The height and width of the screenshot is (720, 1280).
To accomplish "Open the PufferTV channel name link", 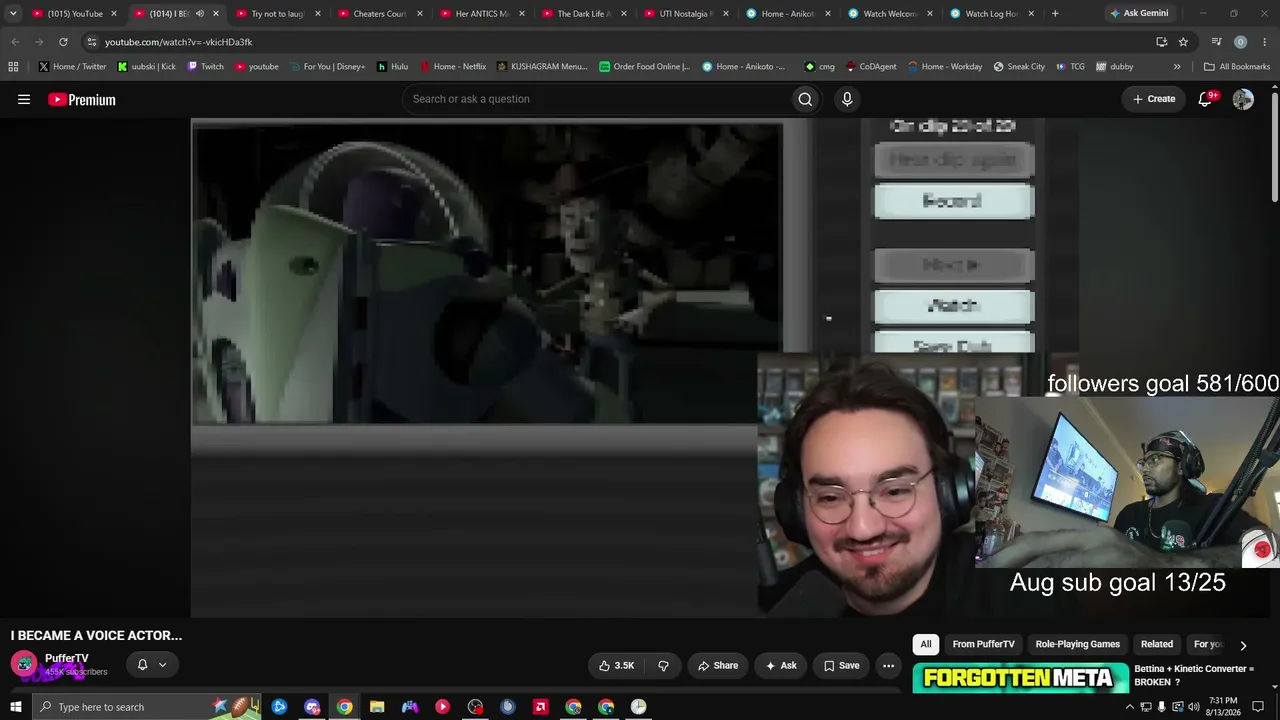I will 66,659.
